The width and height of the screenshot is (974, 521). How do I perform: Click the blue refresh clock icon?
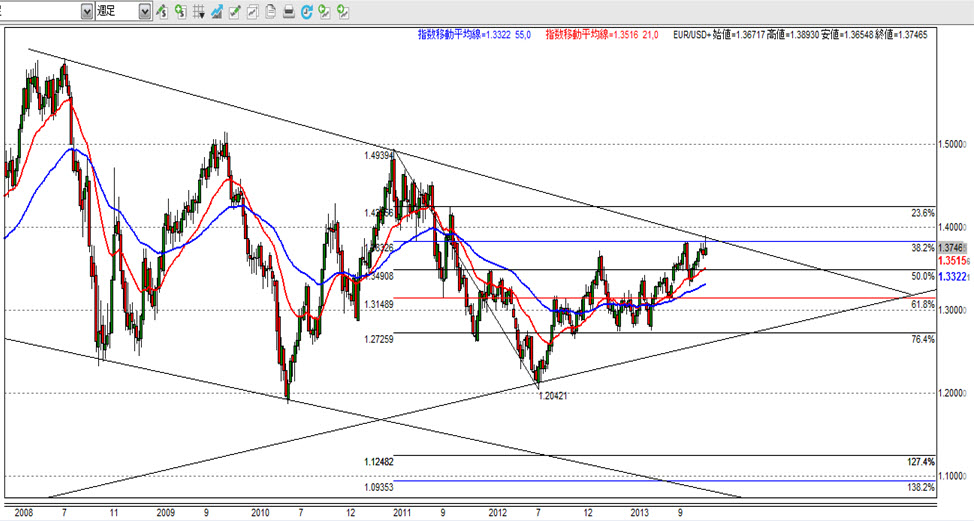coord(306,11)
